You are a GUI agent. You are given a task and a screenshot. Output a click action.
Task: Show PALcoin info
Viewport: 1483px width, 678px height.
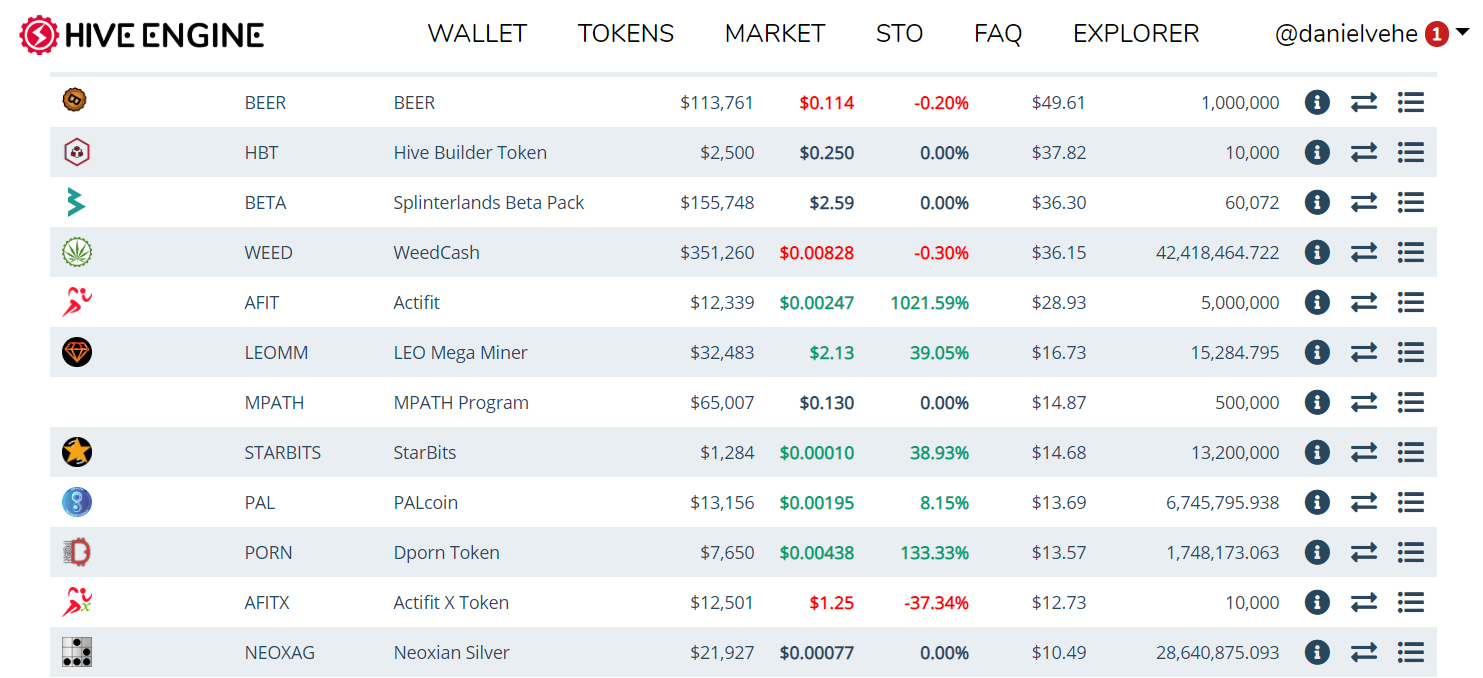[1317, 502]
